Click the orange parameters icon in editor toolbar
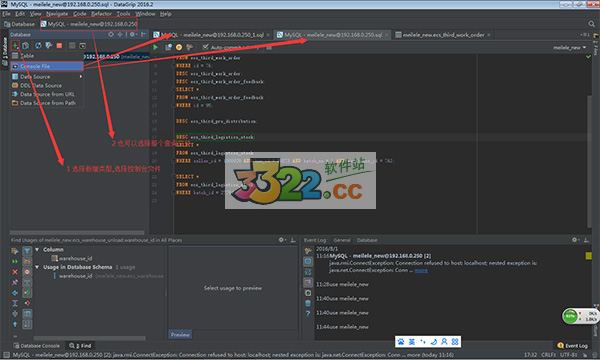This screenshot has height=360, width=600. tap(179, 47)
